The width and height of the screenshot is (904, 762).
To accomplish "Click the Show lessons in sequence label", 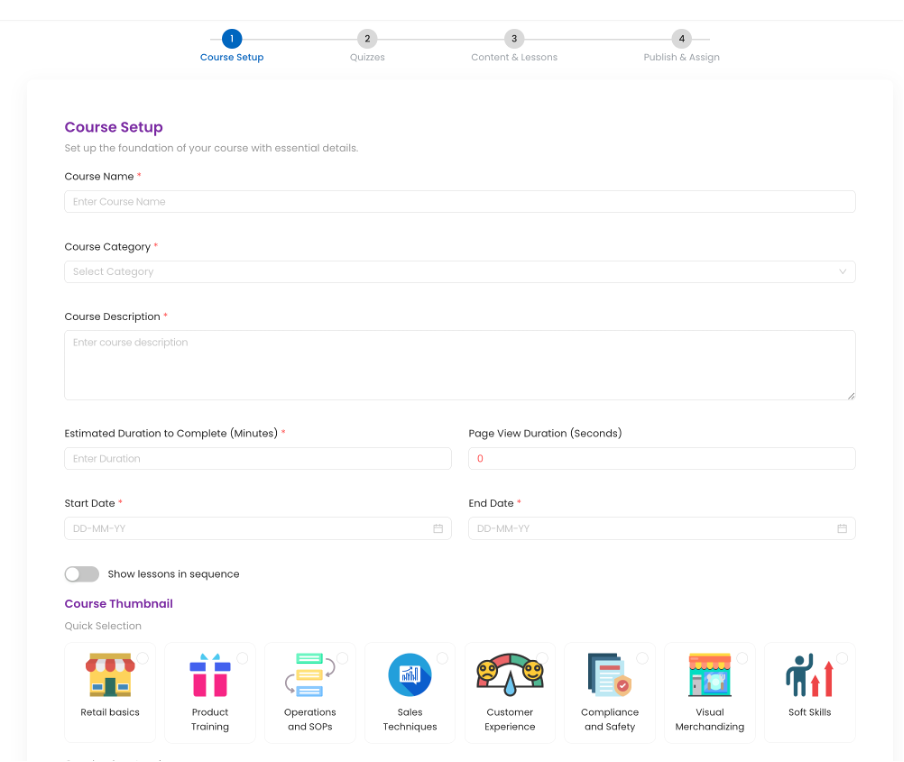I will (174, 574).
